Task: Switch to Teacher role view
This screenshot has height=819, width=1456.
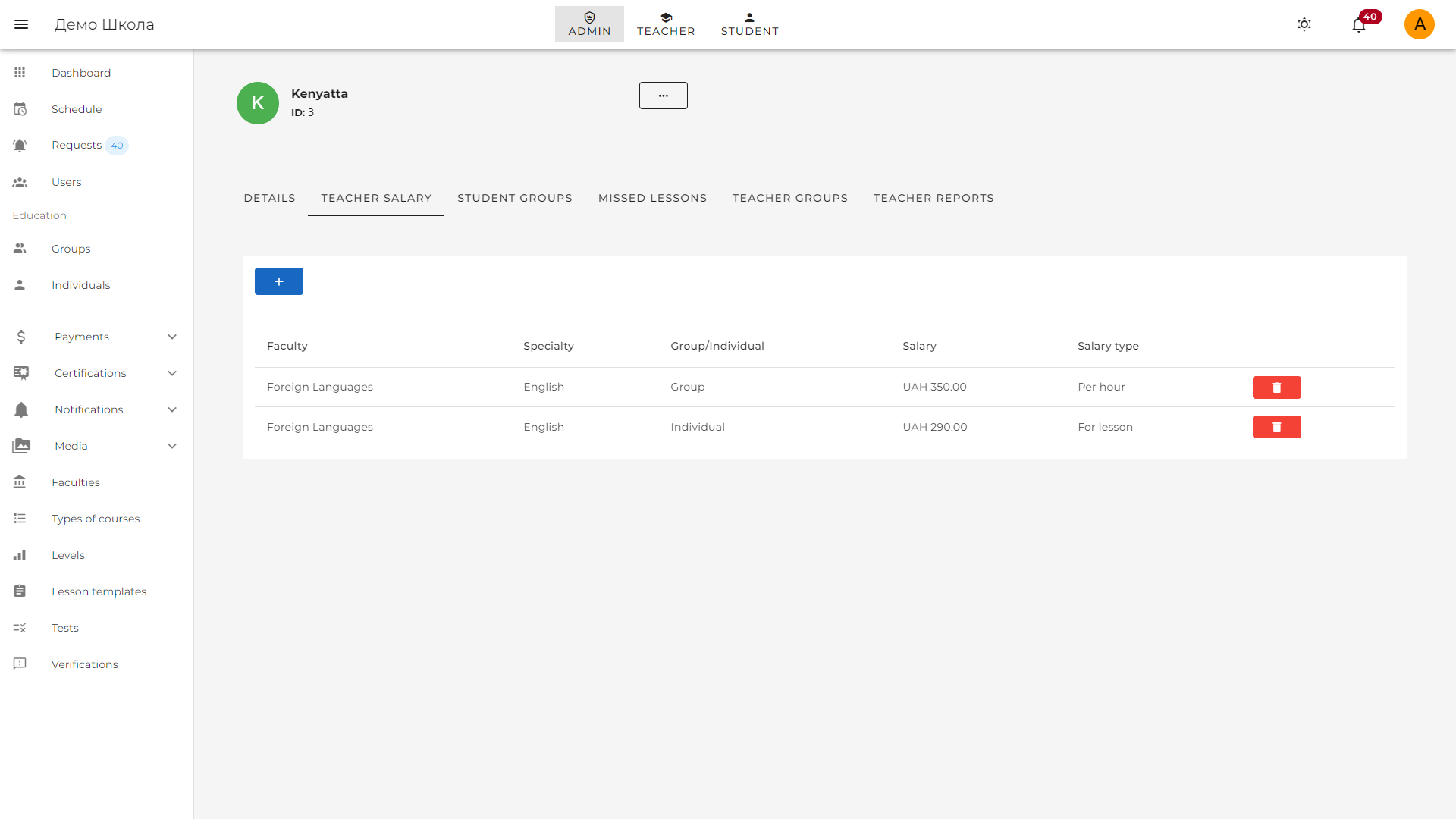Action: (x=666, y=24)
